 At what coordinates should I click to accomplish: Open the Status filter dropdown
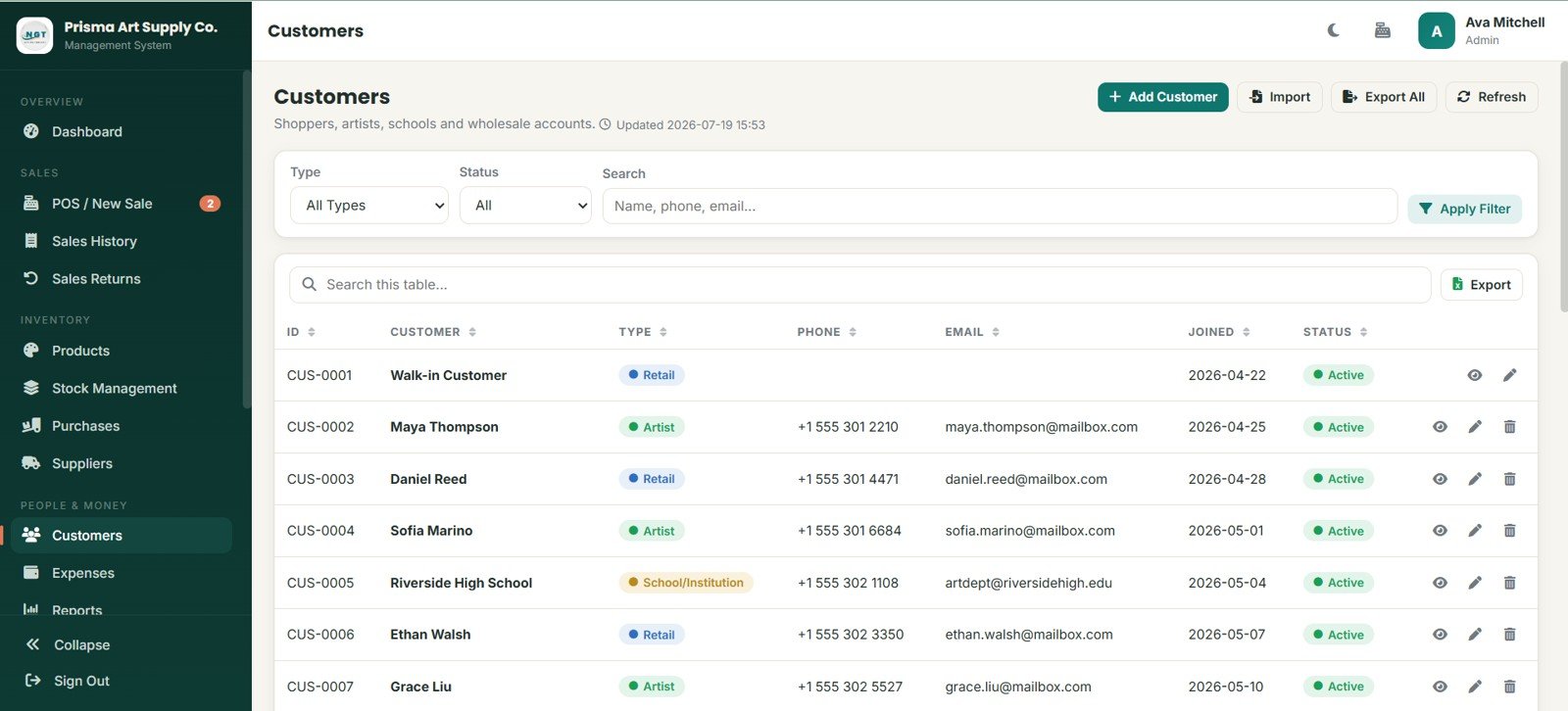(x=525, y=206)
